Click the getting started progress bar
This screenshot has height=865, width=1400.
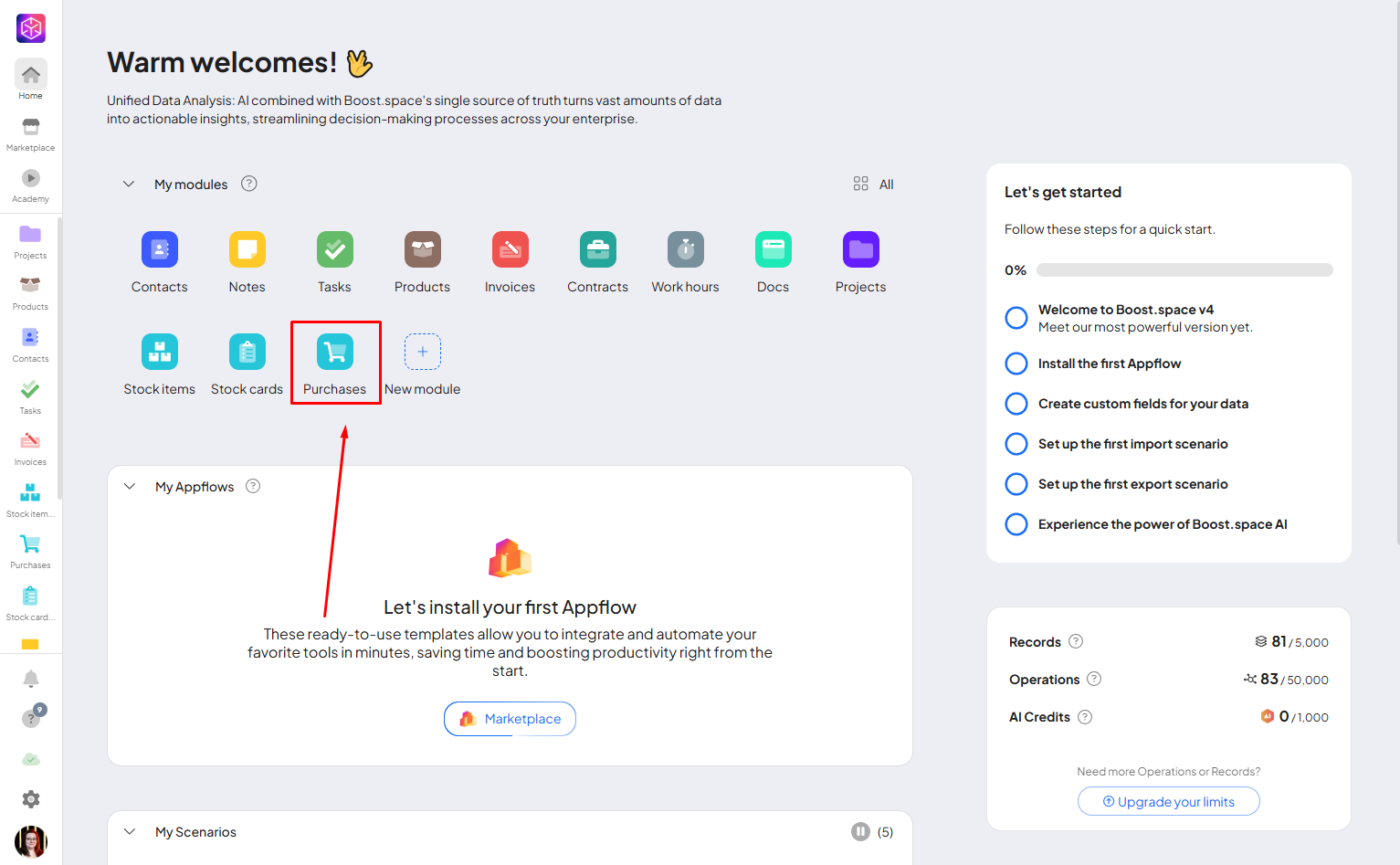[x=1184, y=270]
